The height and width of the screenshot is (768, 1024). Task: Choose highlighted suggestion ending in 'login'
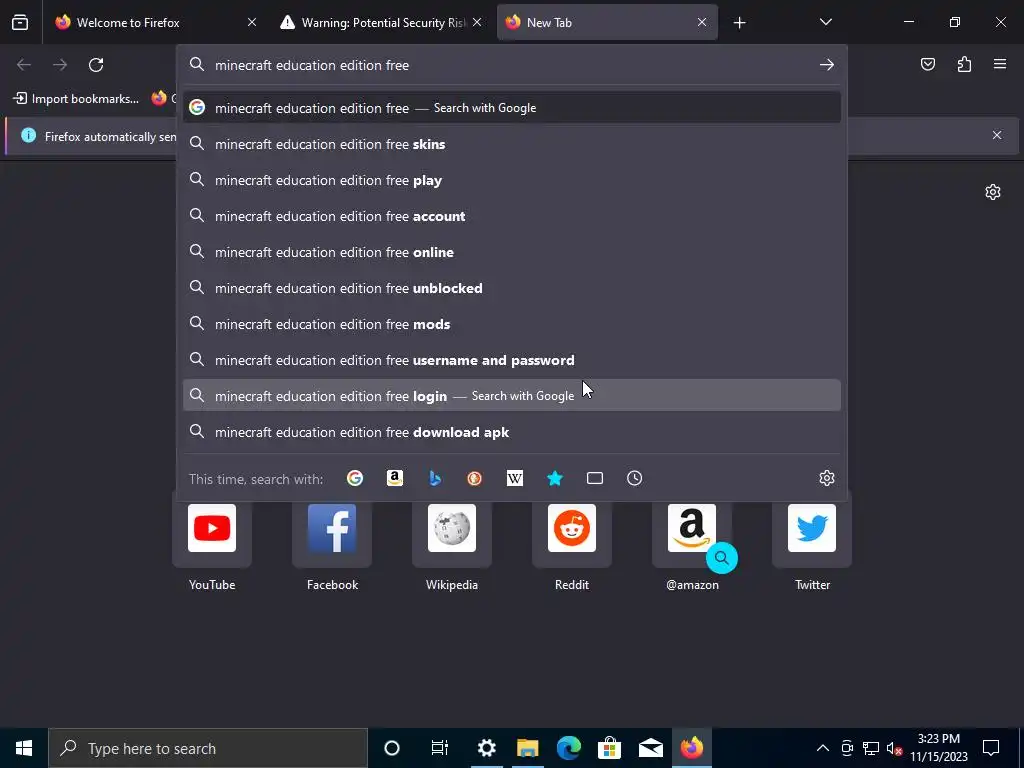[512, 395]
